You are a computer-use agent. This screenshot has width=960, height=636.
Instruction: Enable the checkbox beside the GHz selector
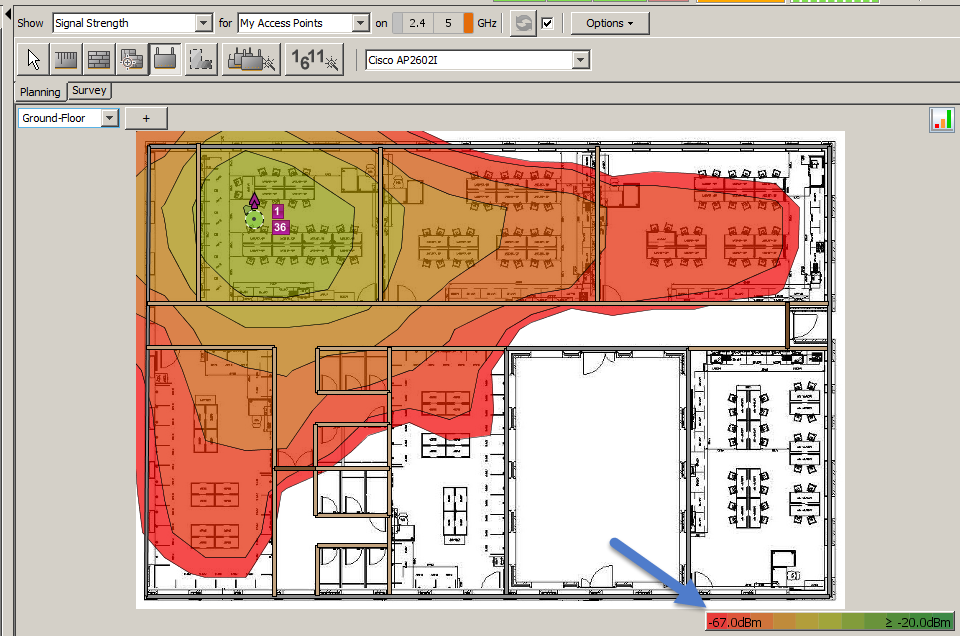545,21
